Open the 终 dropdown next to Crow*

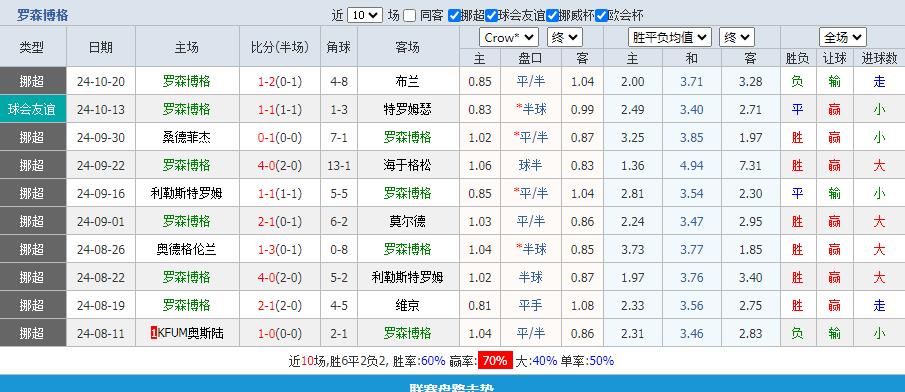click(x=564, y=38)
